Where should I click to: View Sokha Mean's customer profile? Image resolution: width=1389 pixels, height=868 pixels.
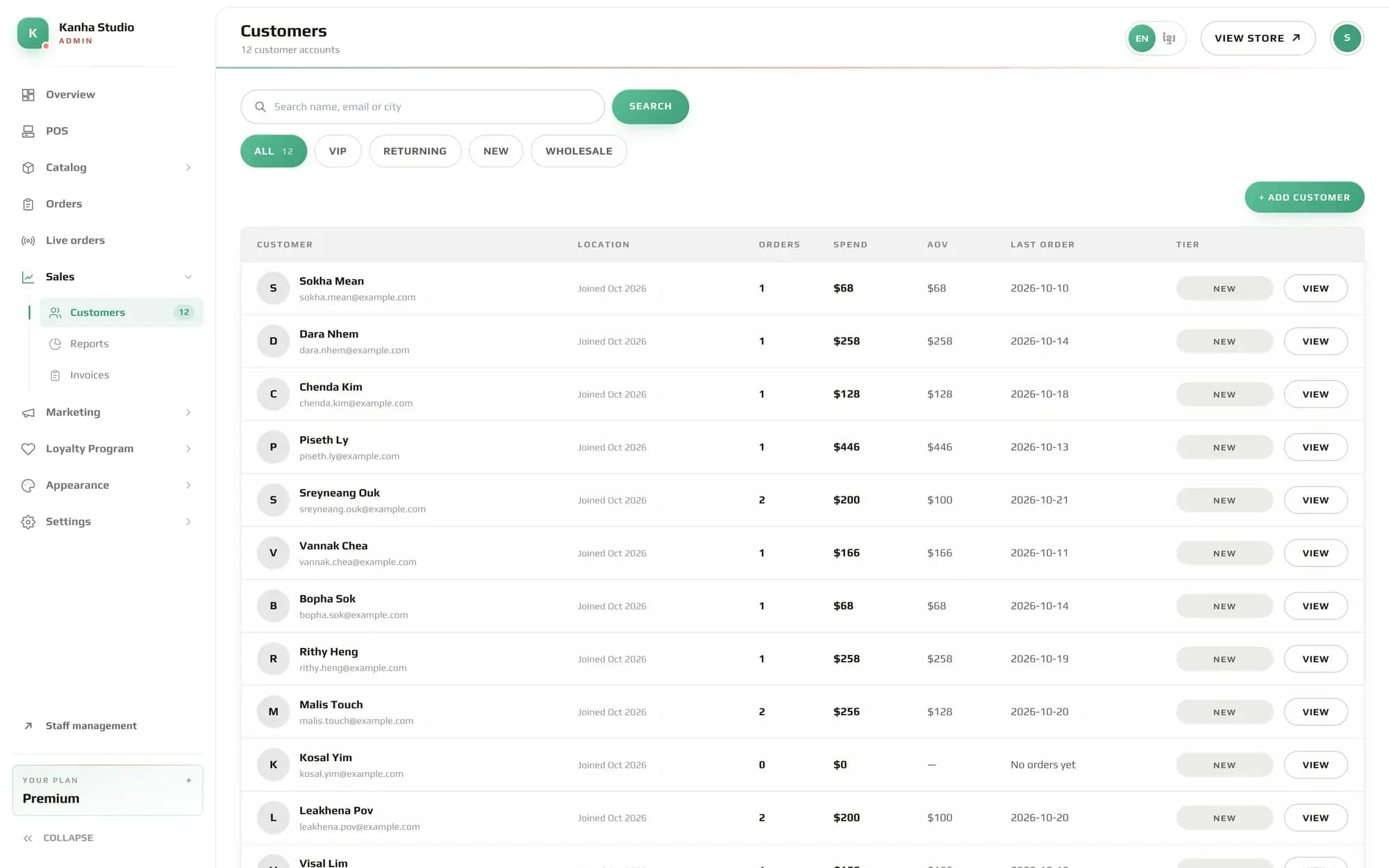coord(1315,288)
